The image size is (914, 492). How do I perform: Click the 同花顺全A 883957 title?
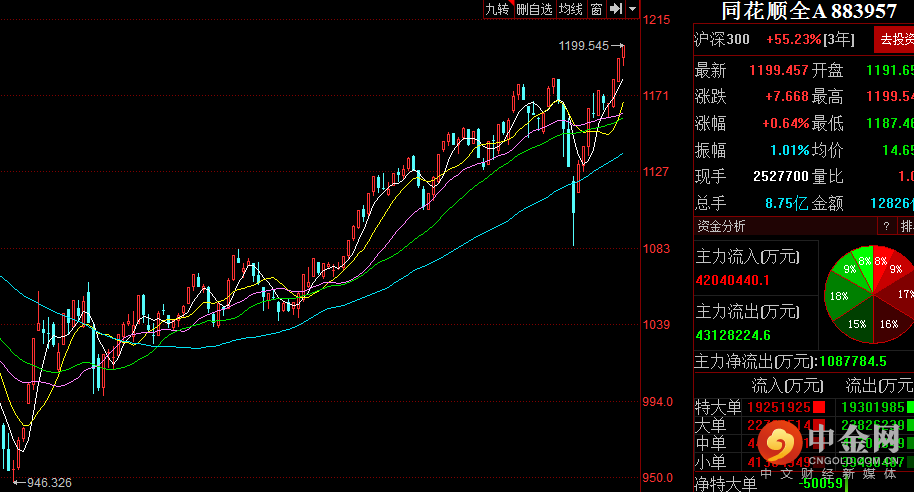pyautogui.click(x=808, y=10)
